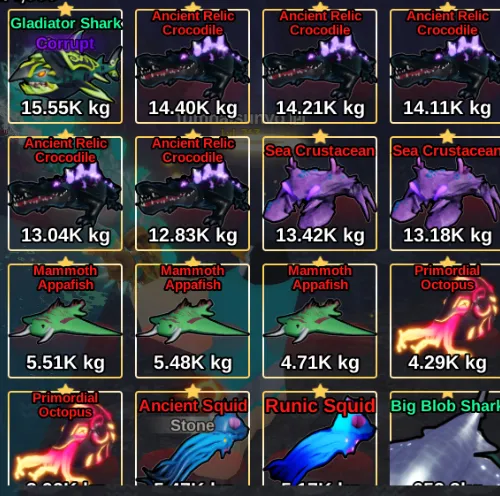Choose the 14.21K kg Ancient Relic Crocodile
Screen dimensions: 500x496
pyautogui.click(x=320, y=67)
